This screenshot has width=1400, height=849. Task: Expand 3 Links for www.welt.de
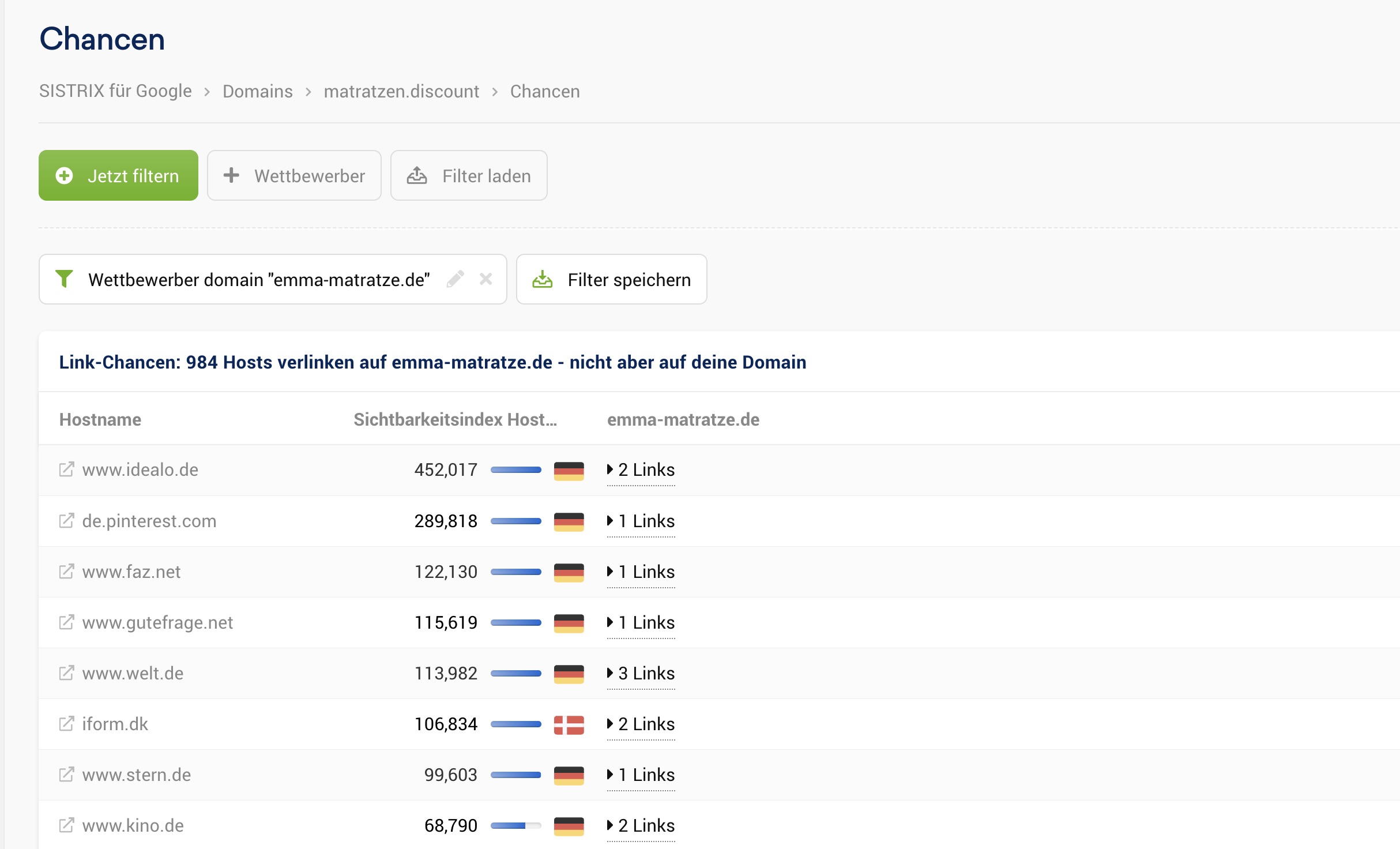(641, 673)
